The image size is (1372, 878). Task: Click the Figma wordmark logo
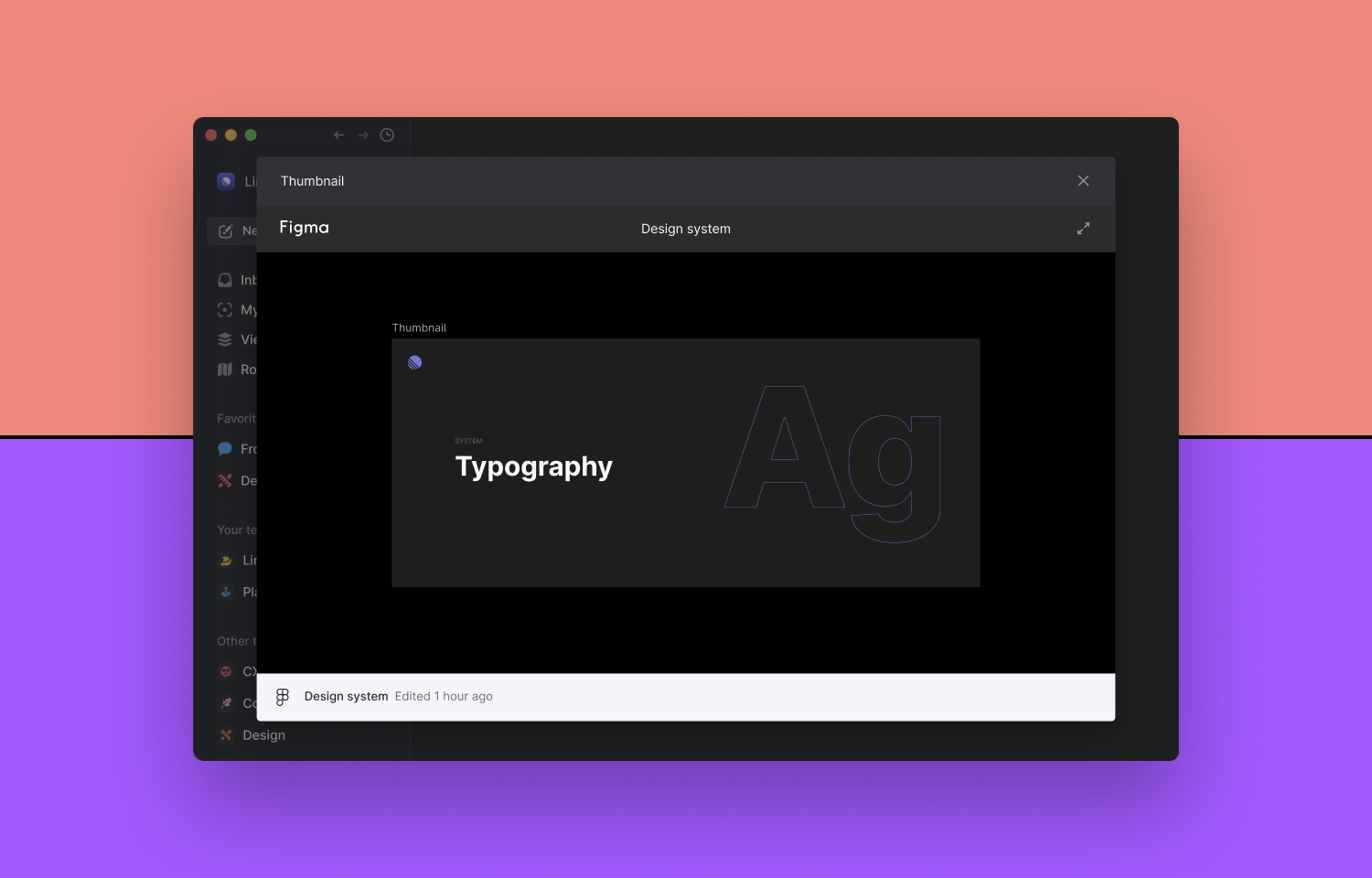coord(304,228)
